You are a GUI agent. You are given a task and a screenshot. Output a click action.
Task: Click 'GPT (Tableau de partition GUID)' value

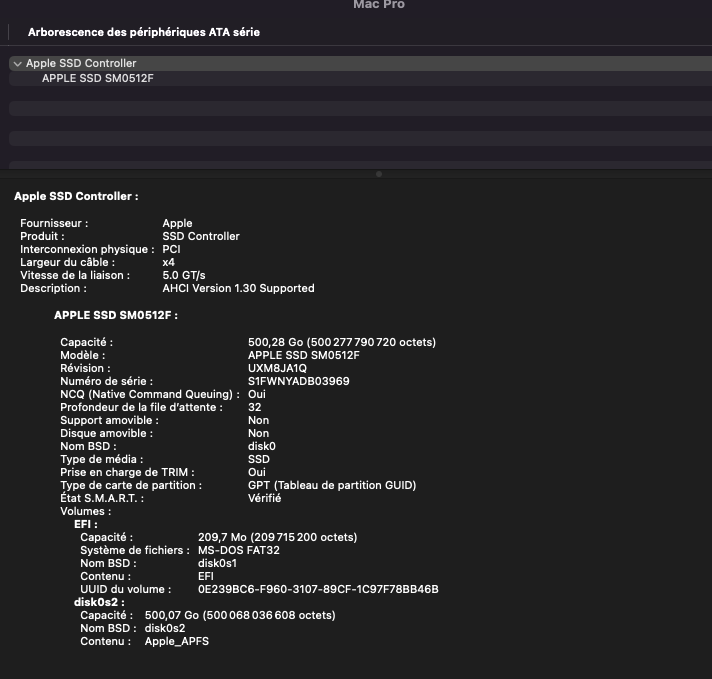point(332,485)
